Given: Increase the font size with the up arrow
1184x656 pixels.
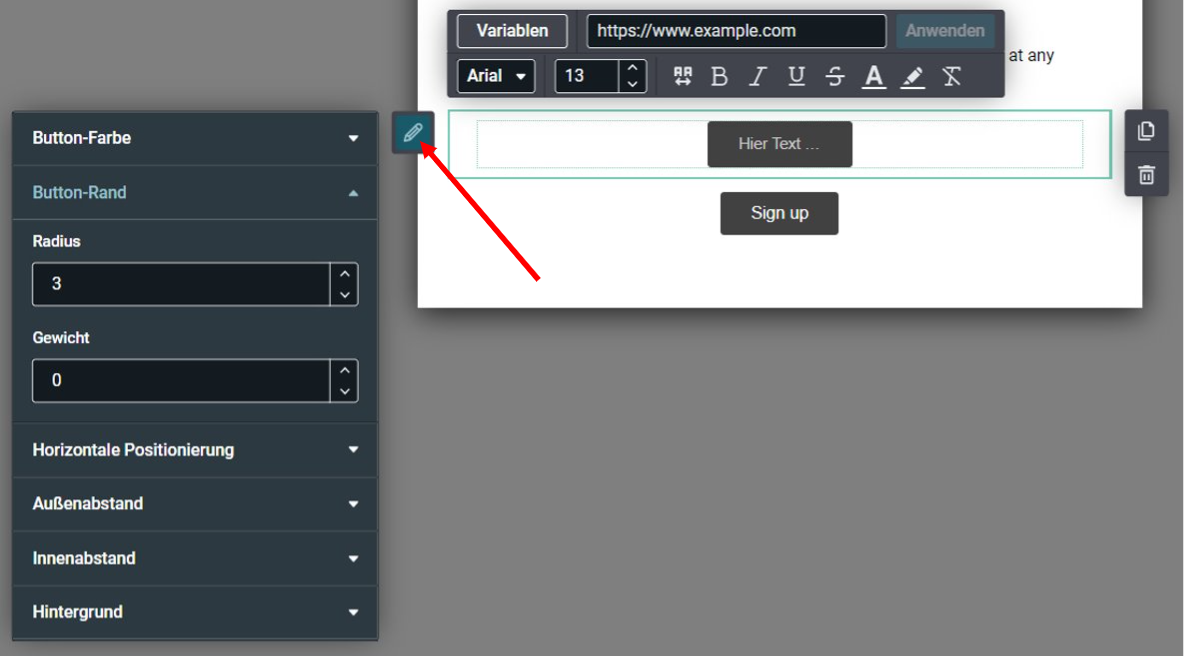Looking at the screenshot, I should click(633, 68).
